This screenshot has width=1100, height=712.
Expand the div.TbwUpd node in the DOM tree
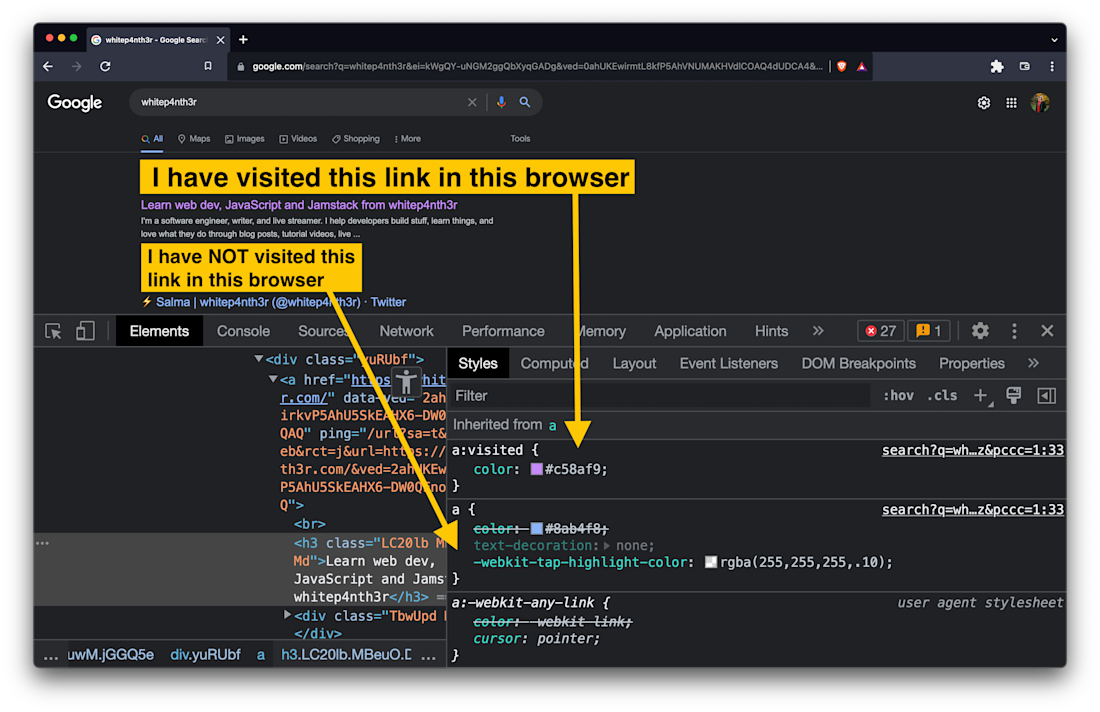288,615
